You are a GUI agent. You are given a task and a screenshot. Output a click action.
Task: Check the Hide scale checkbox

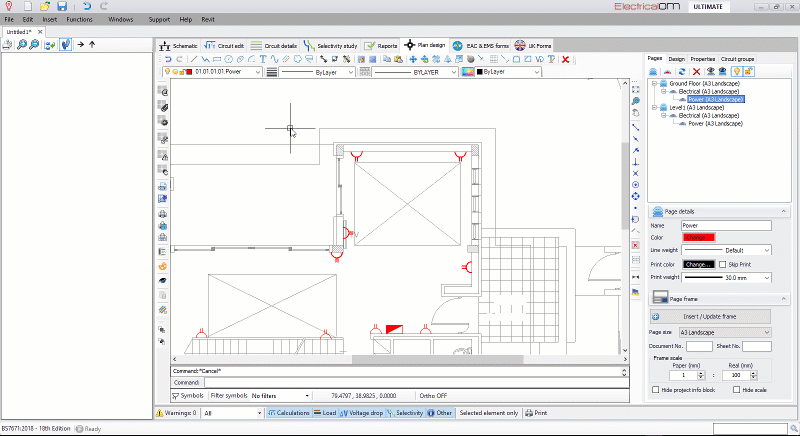[736, 390]
